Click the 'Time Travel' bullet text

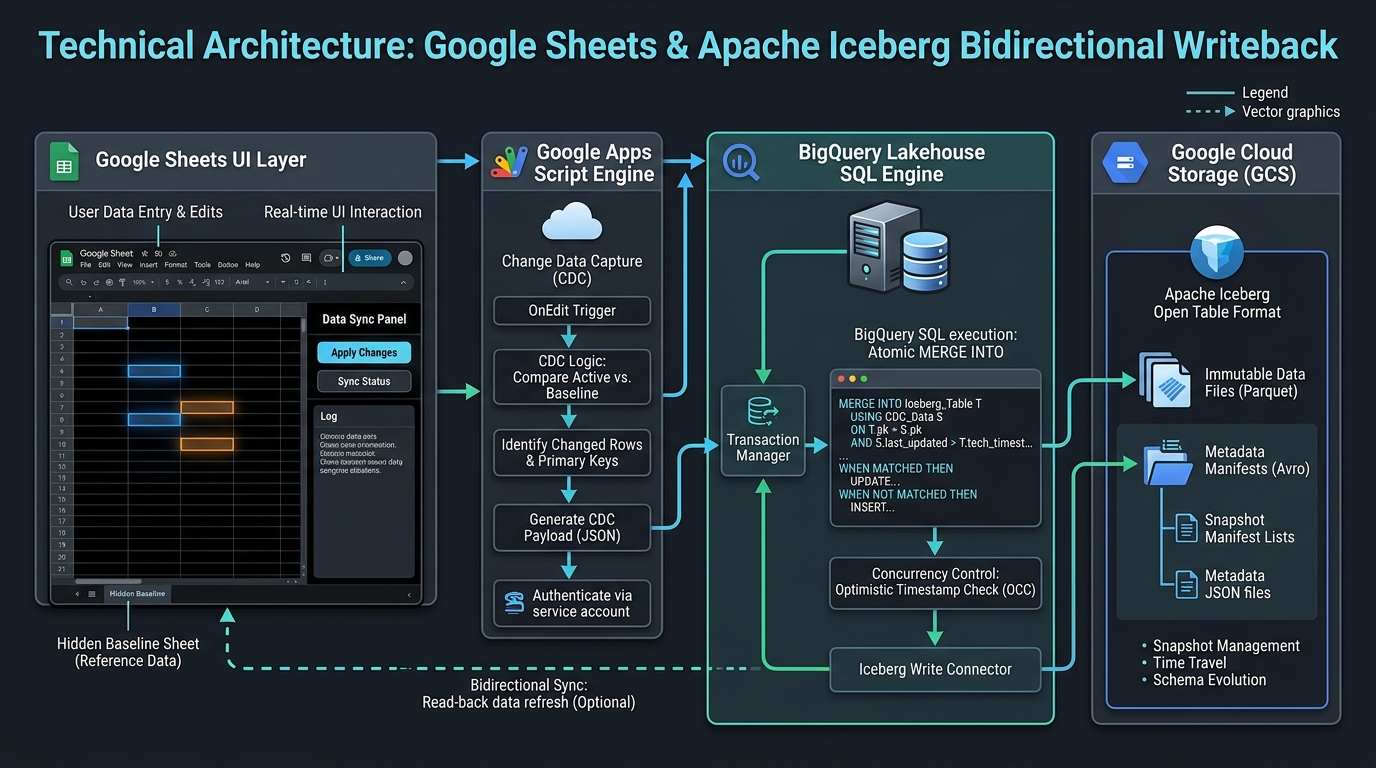(1189, 663)
